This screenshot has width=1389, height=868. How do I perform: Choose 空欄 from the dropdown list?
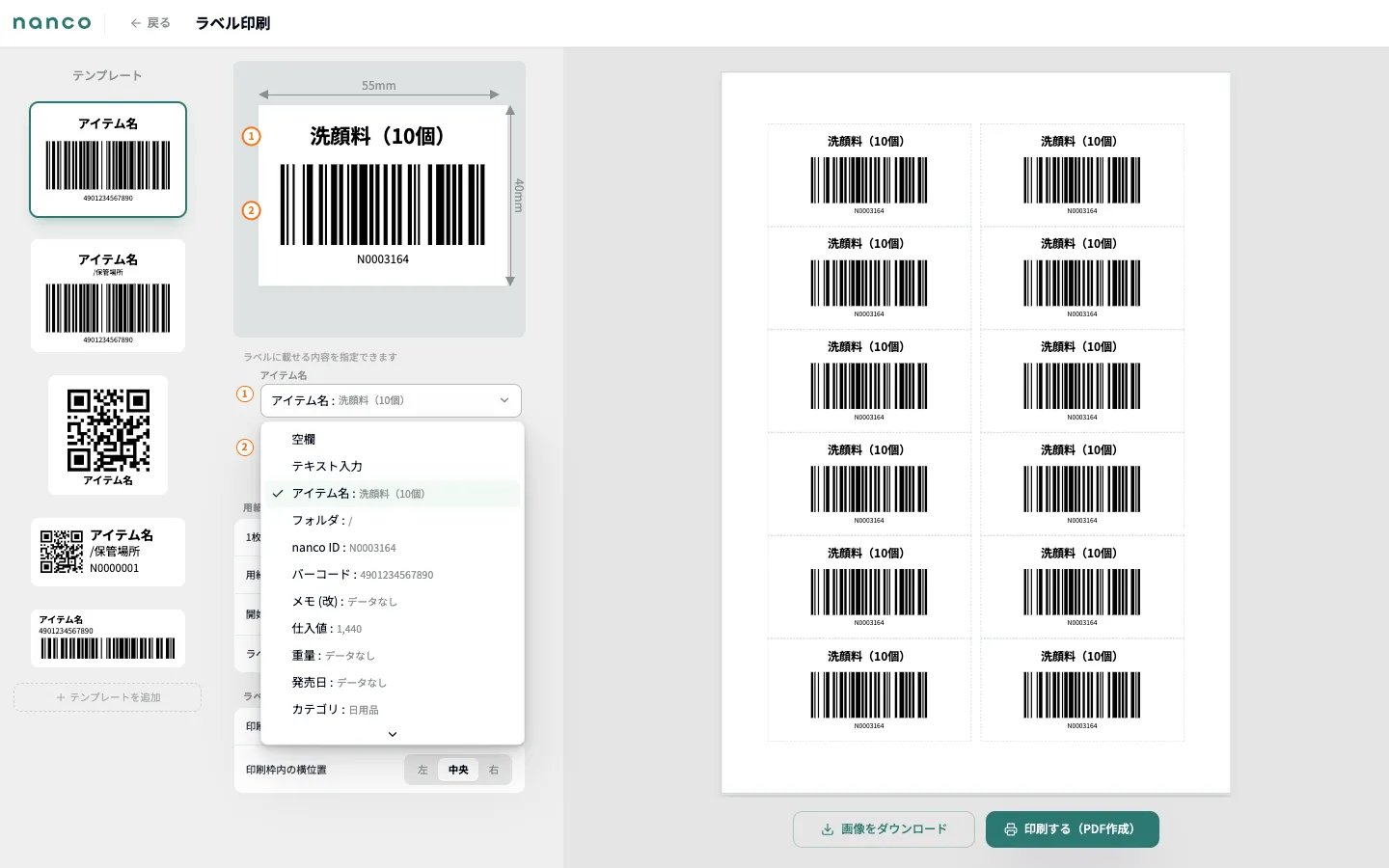coord(393,440)
